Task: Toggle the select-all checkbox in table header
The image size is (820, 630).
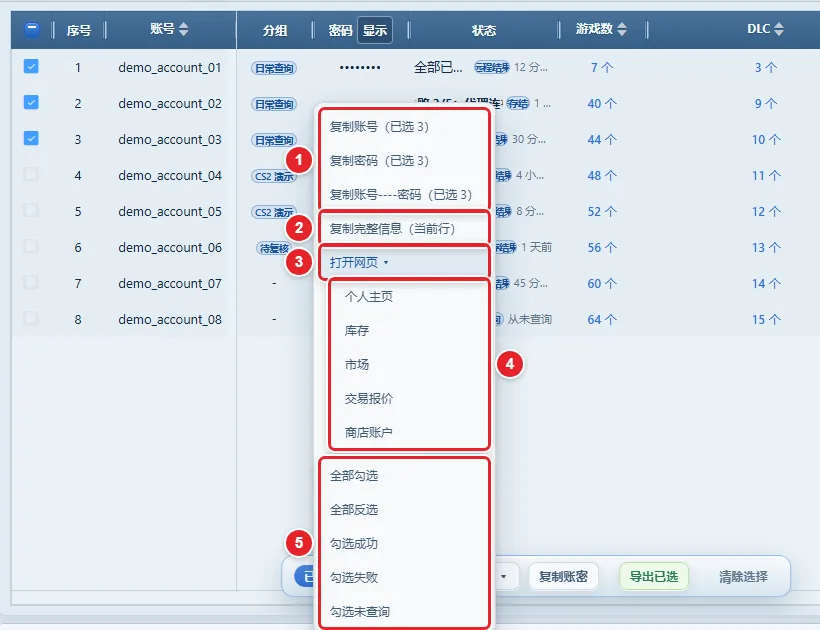Action: 32,30
